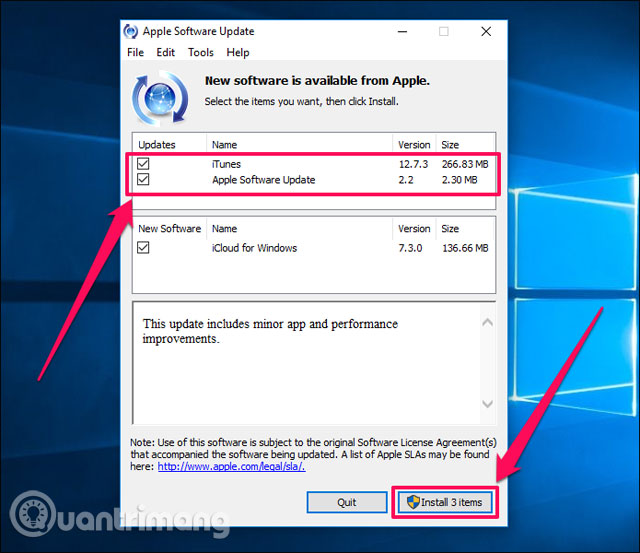This screenshot has height=553, width=640.
Task: Click the update description text area
Action: coord(306,363)
